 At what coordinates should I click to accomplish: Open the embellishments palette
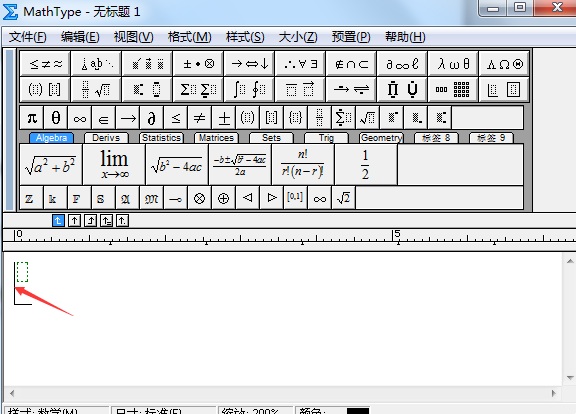(147, 64)
